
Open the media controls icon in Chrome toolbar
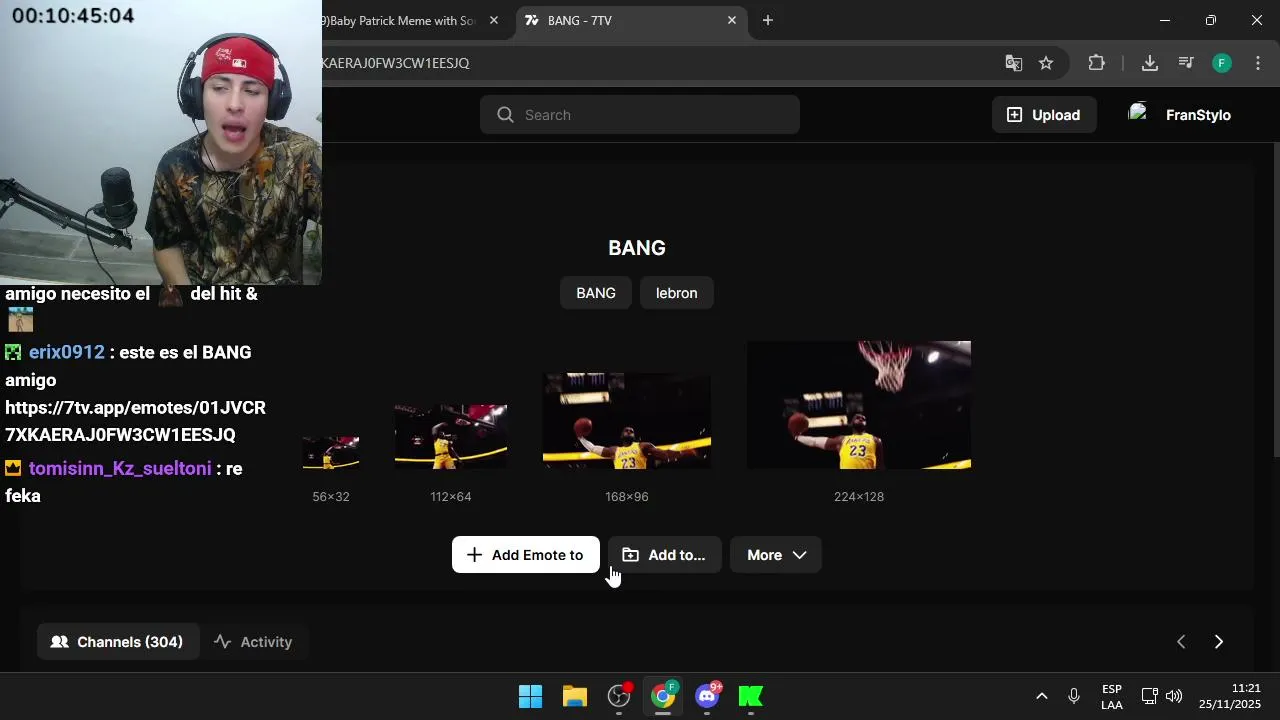pos(1186,63)
